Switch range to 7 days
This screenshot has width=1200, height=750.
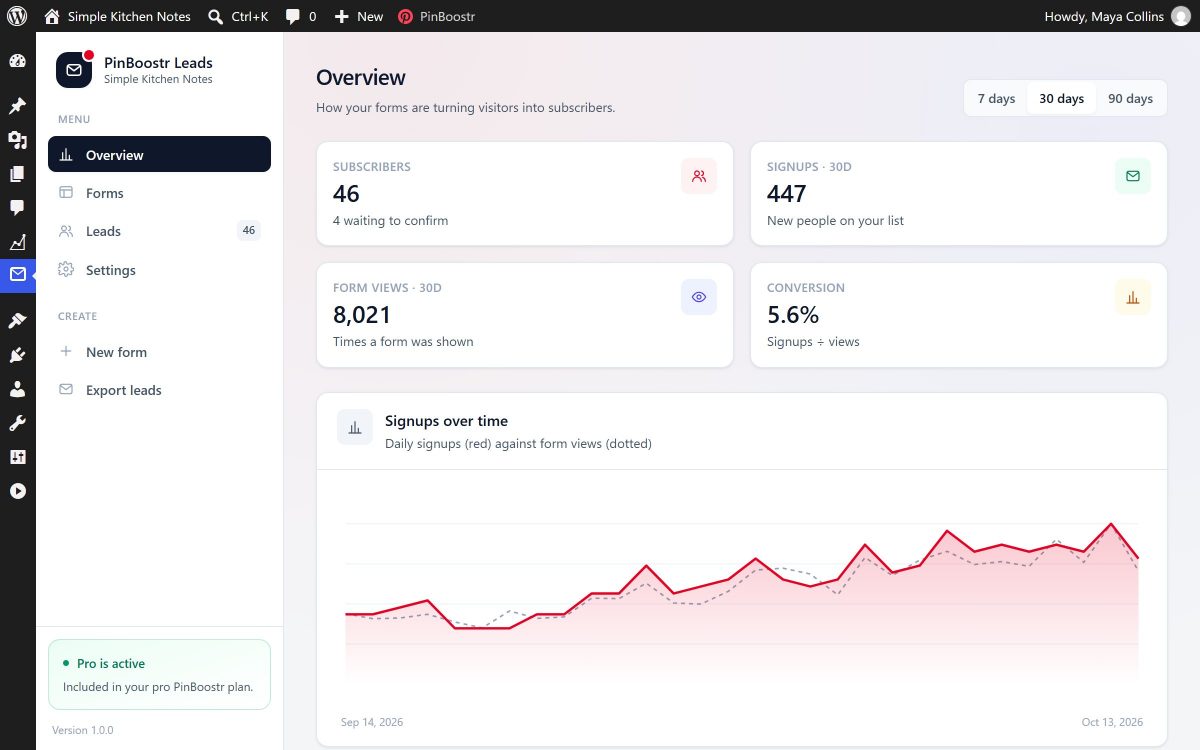tap(996, 98)
